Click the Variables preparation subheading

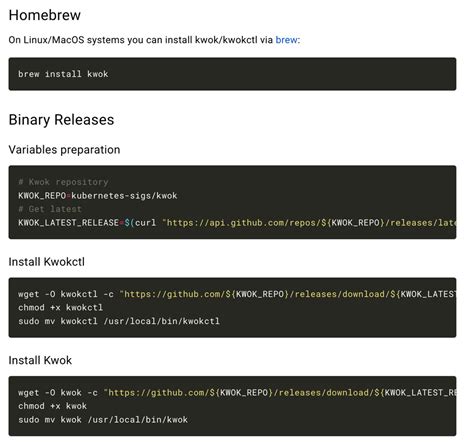[x=64, y=150]
